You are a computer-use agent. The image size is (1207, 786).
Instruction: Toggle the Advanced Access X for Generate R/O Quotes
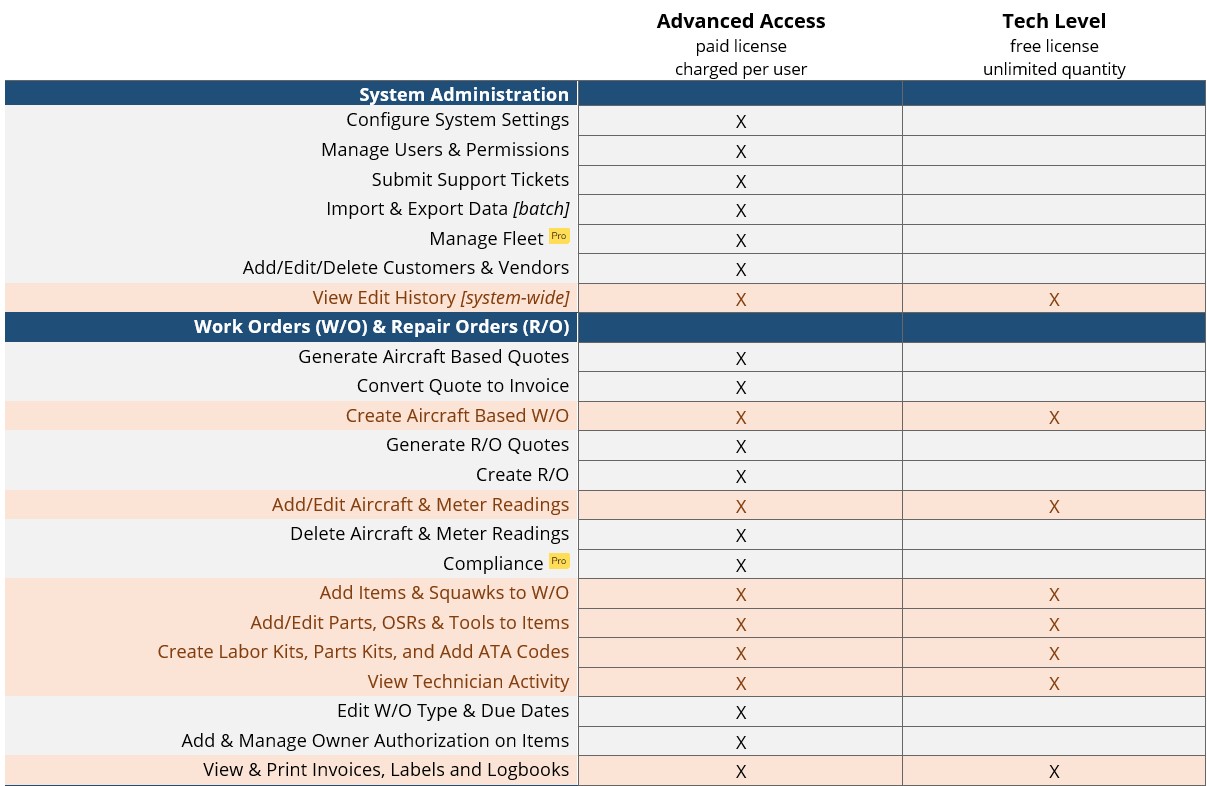pos(741,446)
